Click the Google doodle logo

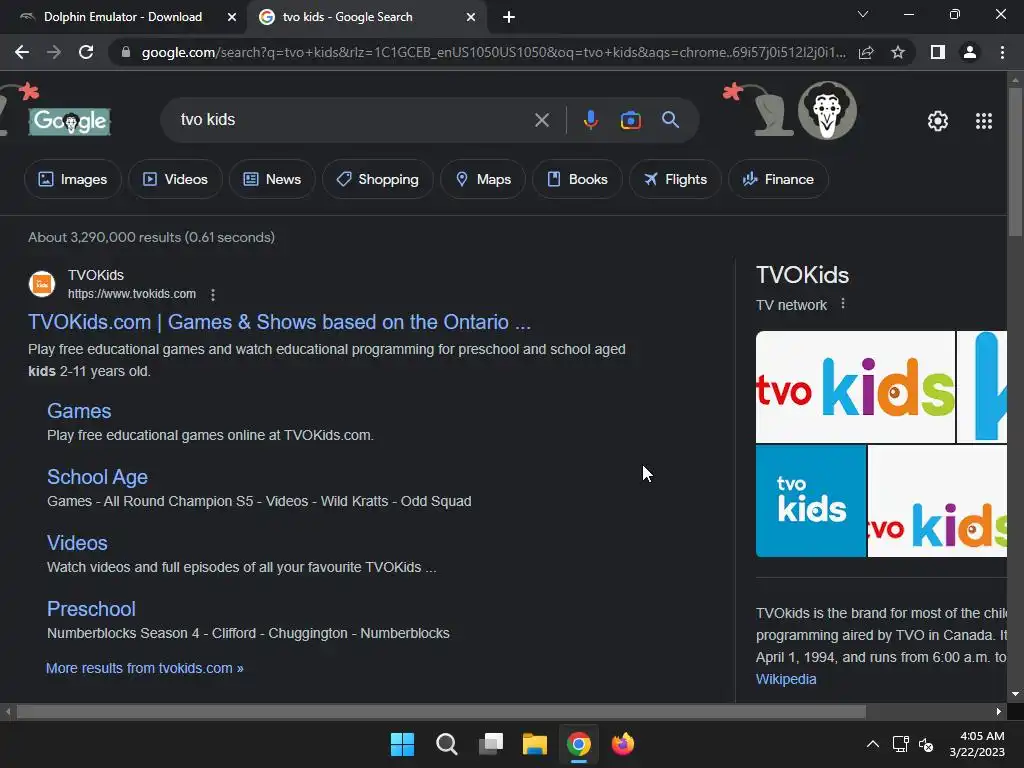(x=69, y=121)
